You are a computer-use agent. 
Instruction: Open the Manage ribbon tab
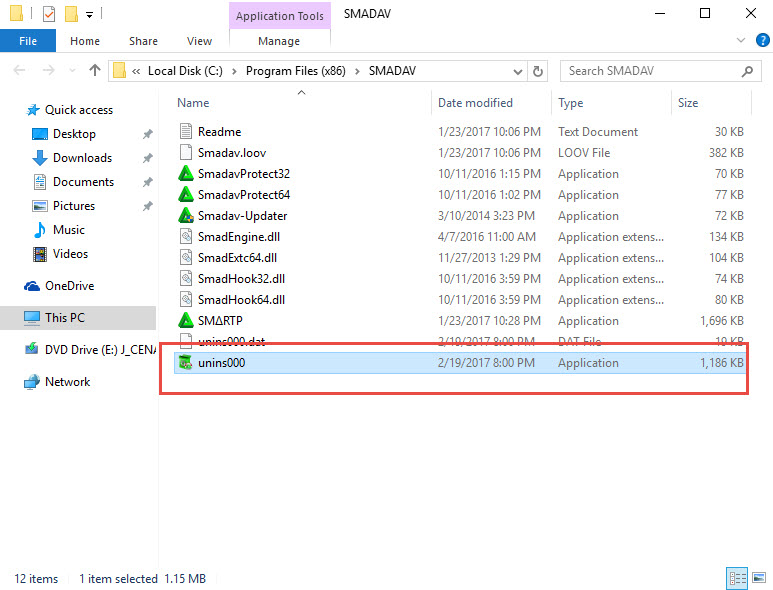click(x=279, y=41)
